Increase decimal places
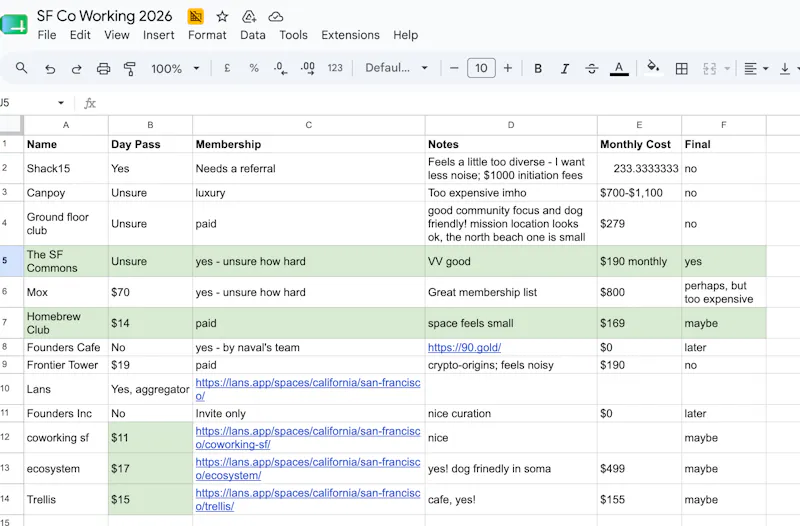800x526 pixels. click(x=308, y=68)
